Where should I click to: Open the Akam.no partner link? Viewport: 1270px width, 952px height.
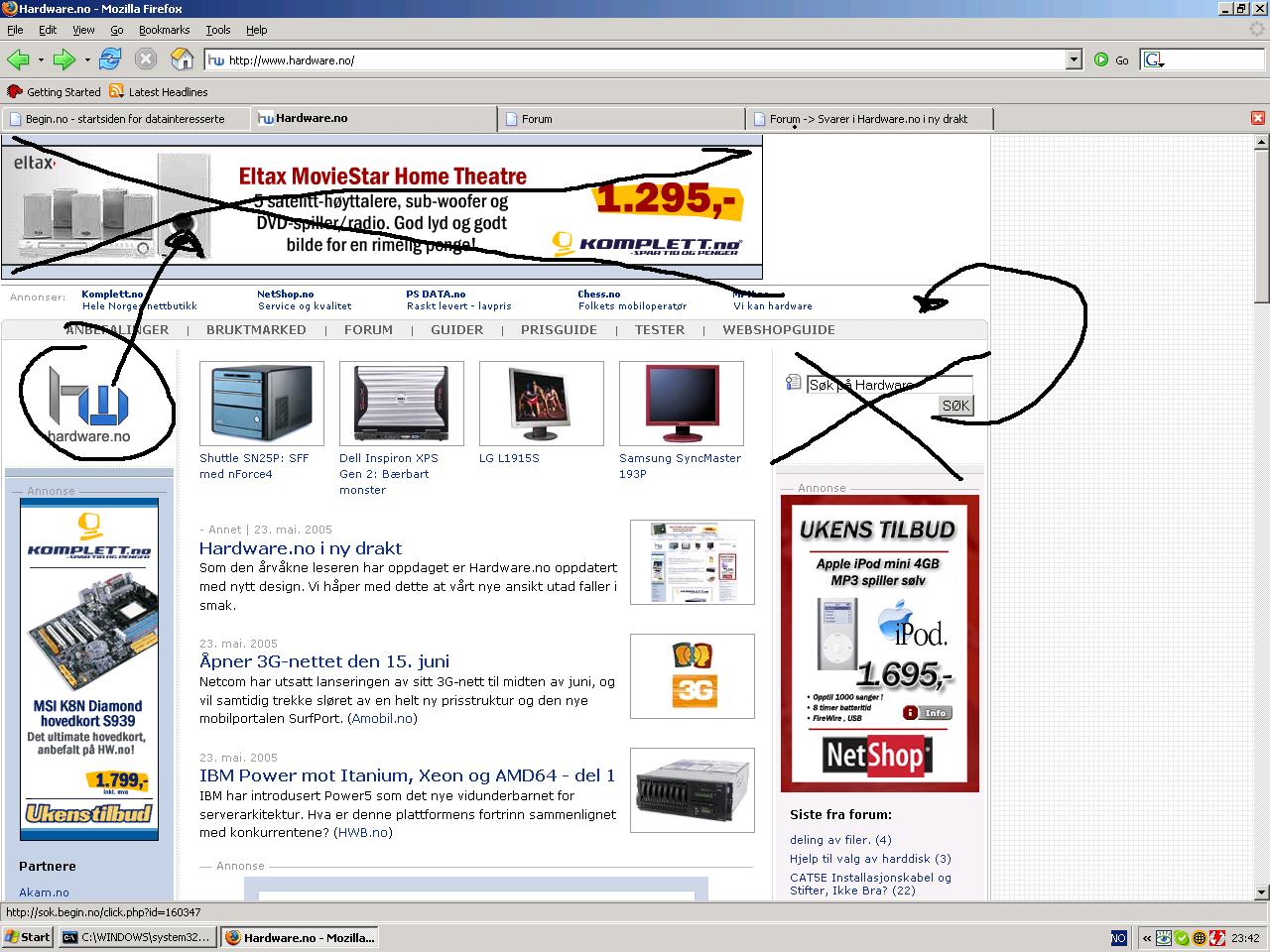(44, 892)
